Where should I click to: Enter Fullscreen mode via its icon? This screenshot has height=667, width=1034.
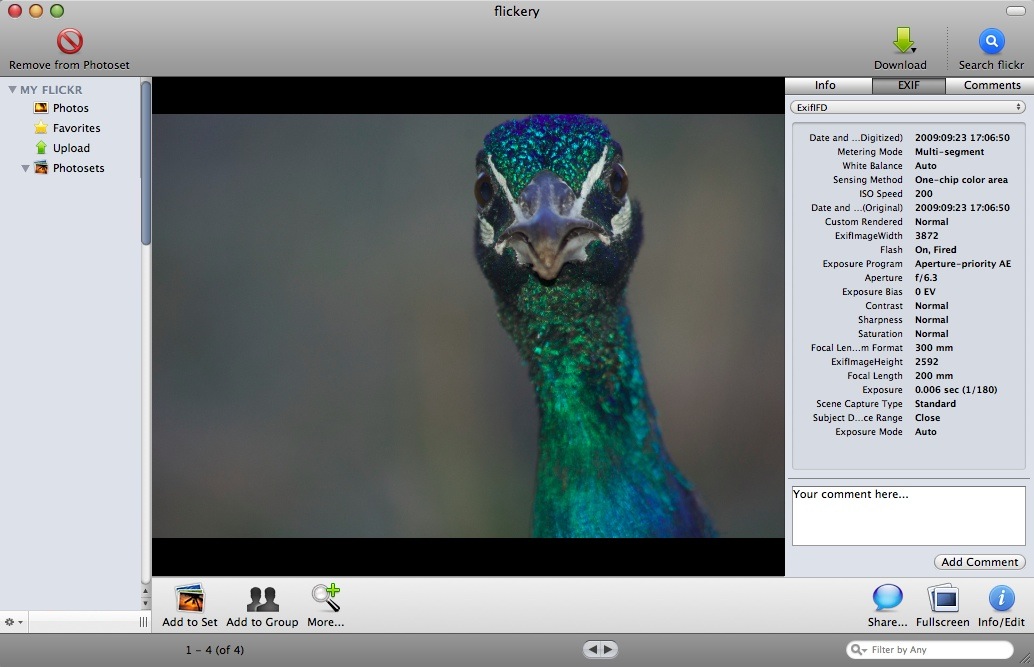[941, 596]
